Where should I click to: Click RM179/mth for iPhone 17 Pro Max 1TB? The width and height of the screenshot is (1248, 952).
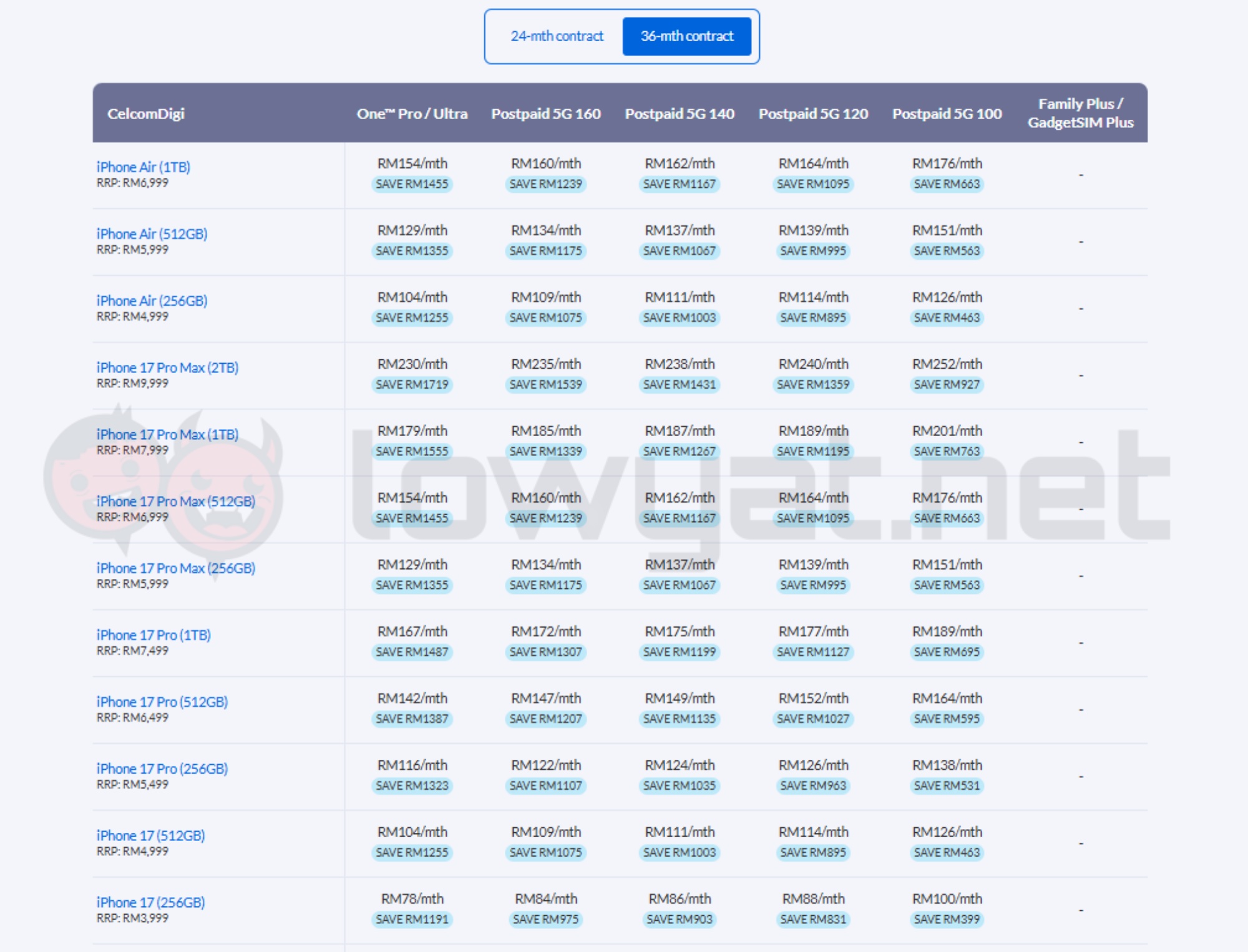pyautogui.click(x=412, y=430)
